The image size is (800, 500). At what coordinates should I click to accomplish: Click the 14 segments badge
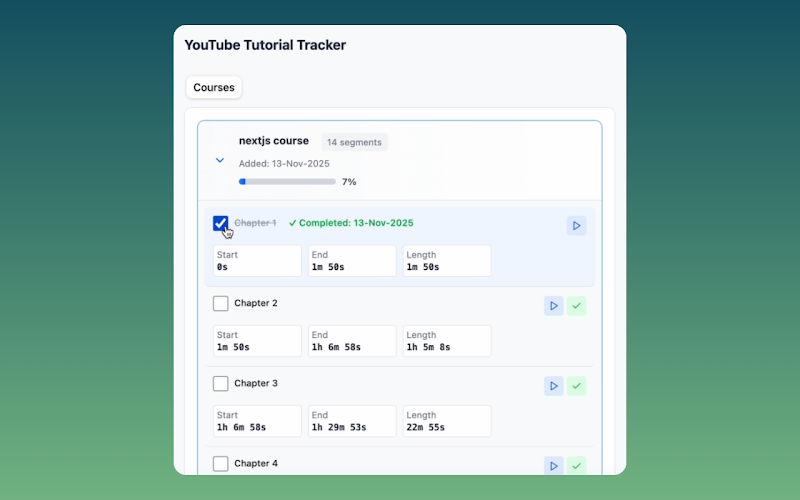pos(354,142)
